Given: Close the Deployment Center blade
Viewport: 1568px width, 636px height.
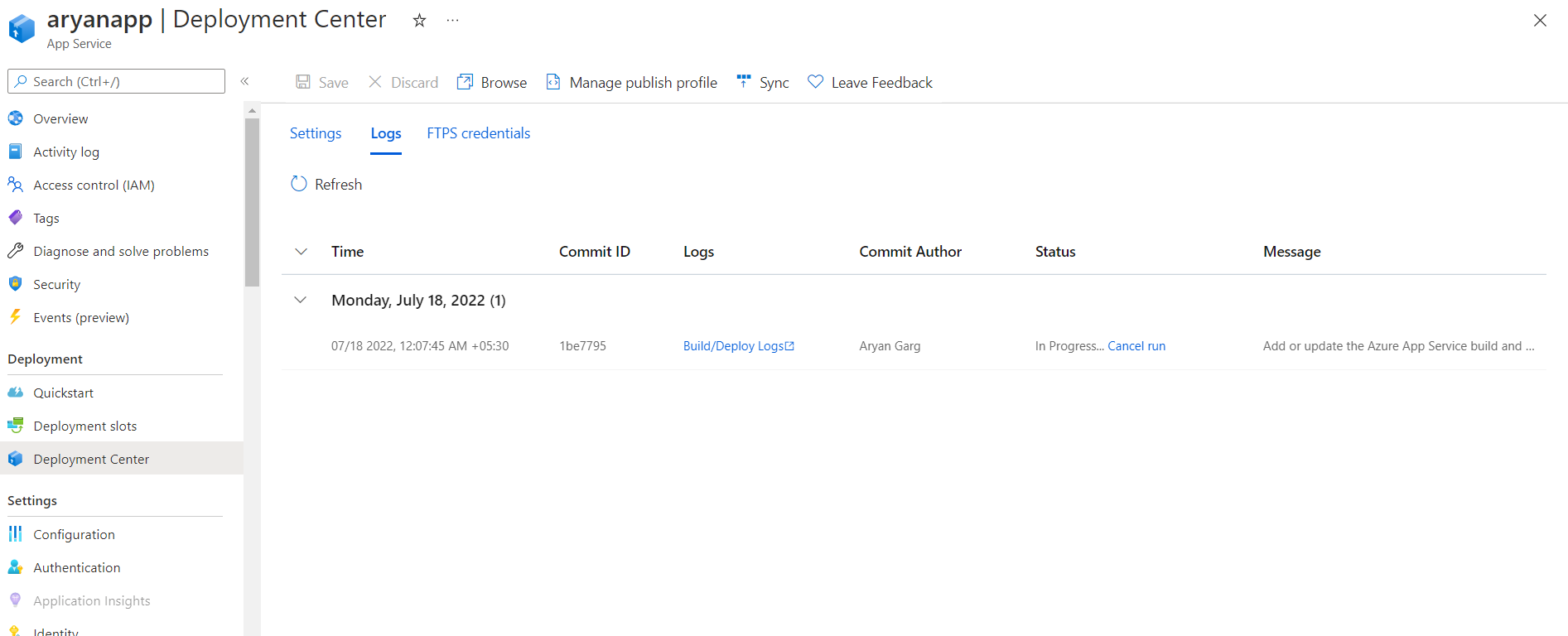Looking at the screenshot, I should click(x=1540, y=21).
